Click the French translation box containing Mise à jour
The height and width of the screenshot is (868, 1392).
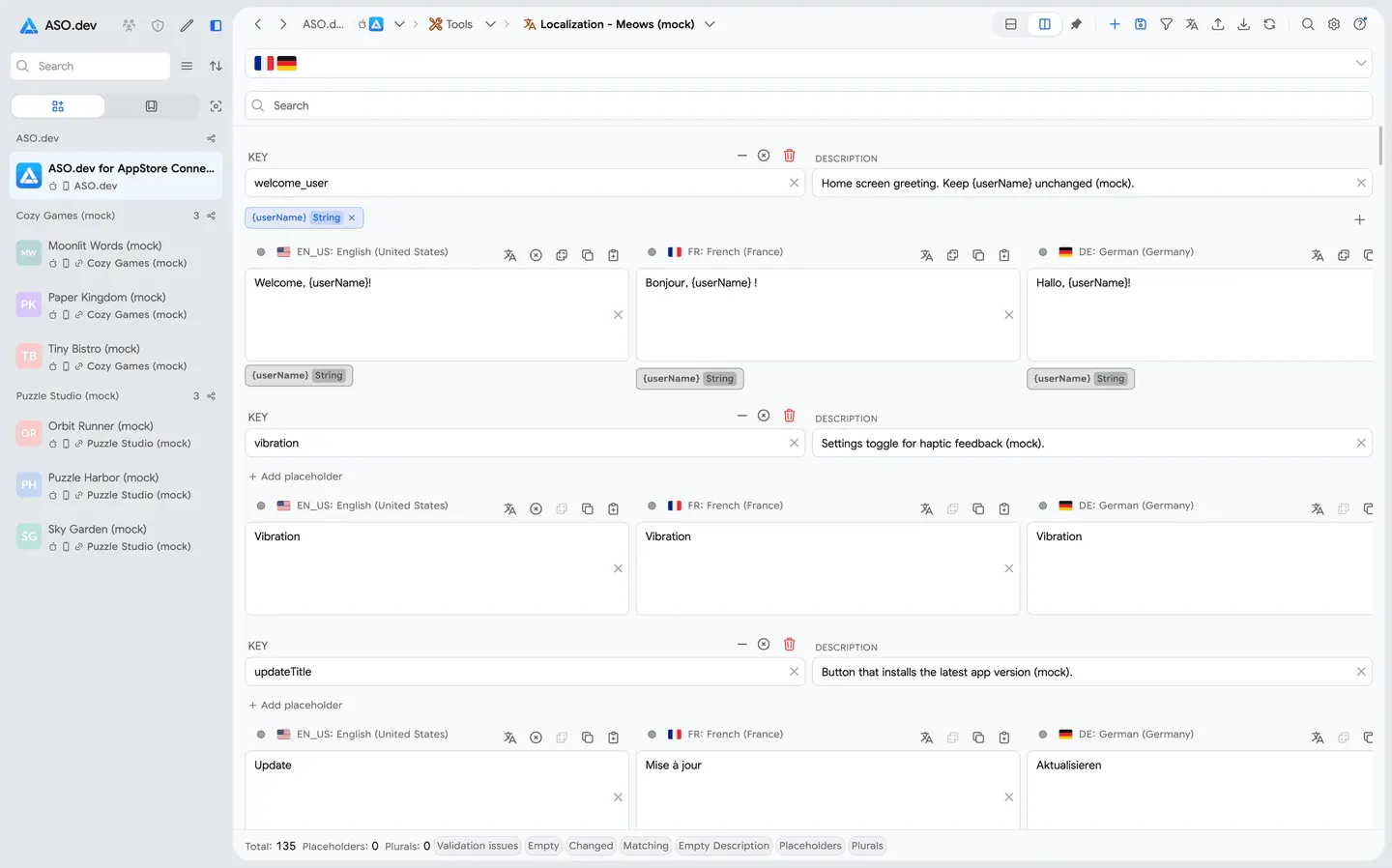pos(827,790)
